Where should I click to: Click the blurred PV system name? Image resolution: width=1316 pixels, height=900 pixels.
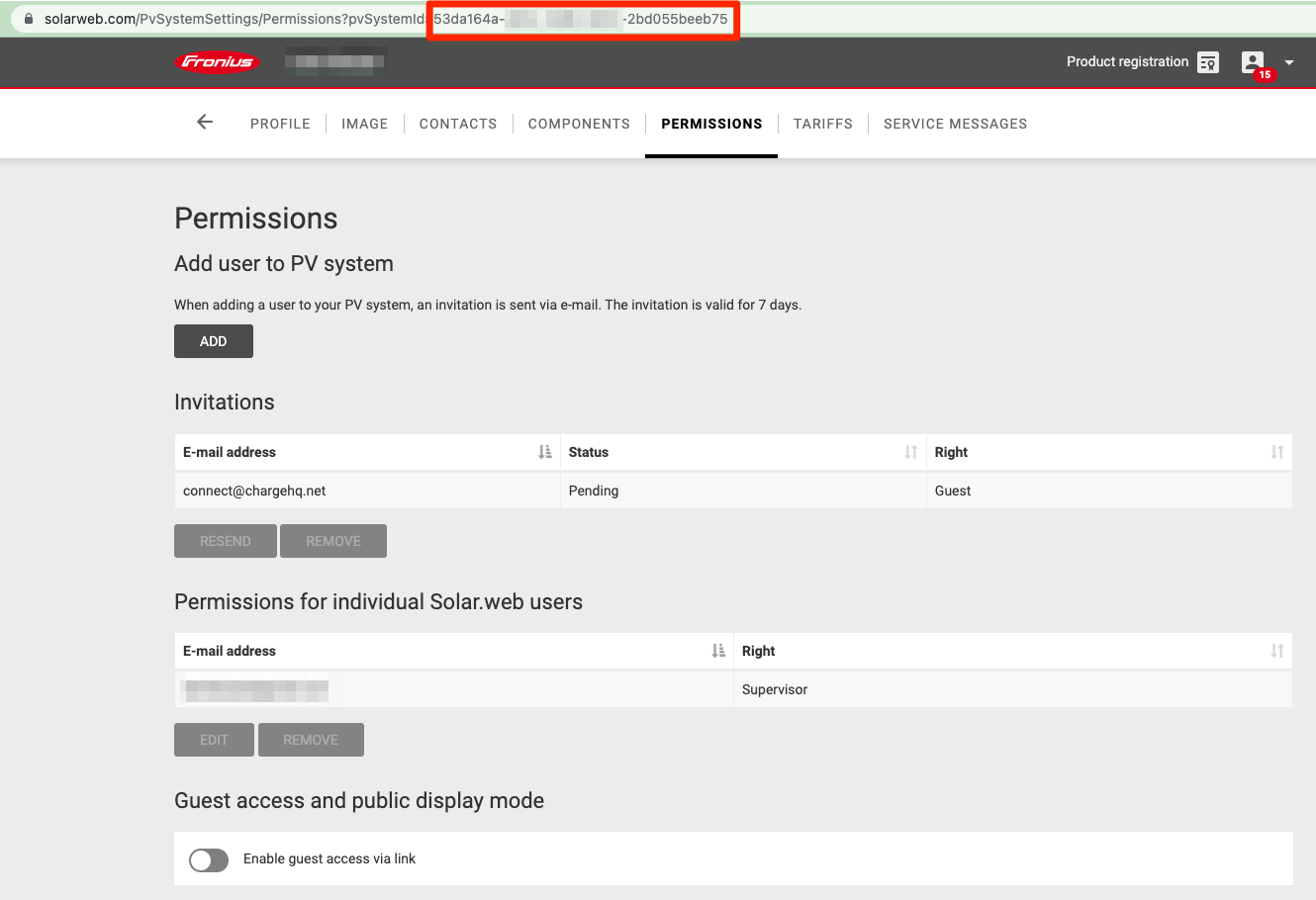click(x=335, y=61)
